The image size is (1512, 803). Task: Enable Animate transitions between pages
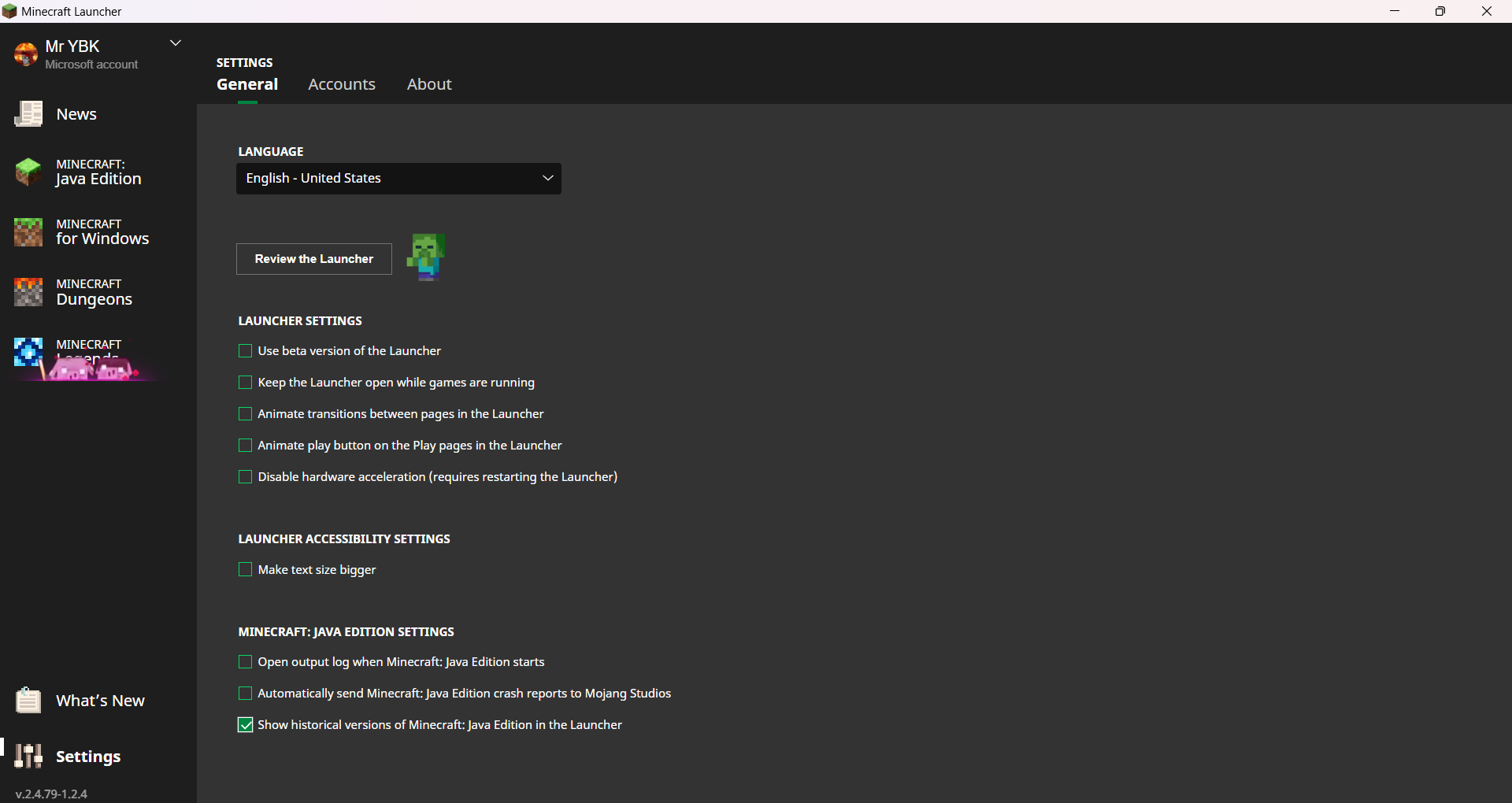point(246,414)
